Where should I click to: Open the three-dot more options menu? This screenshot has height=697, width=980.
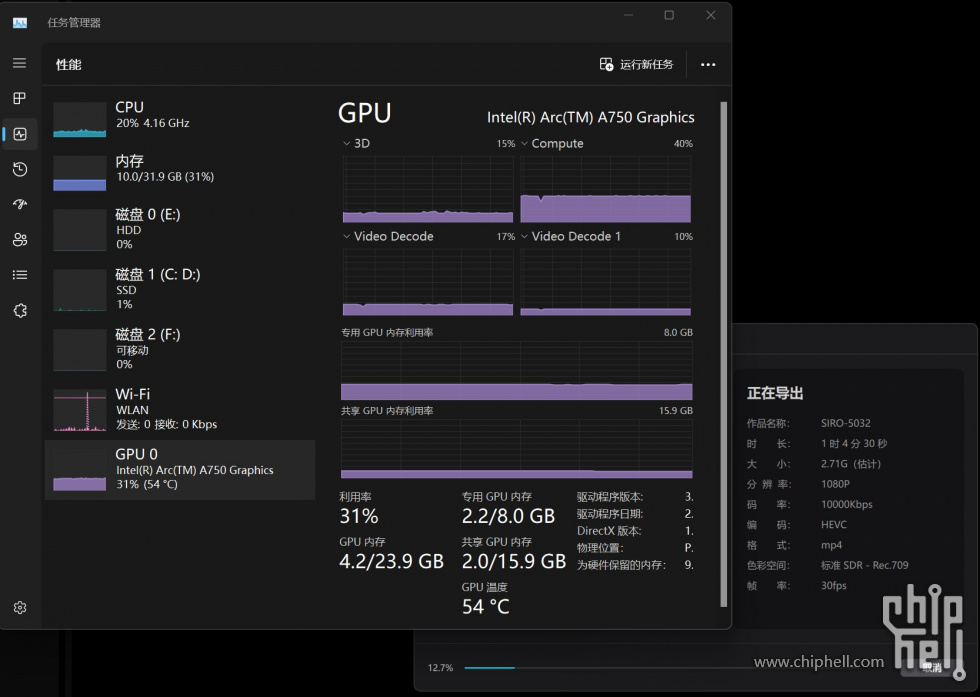tap(708, 64)
